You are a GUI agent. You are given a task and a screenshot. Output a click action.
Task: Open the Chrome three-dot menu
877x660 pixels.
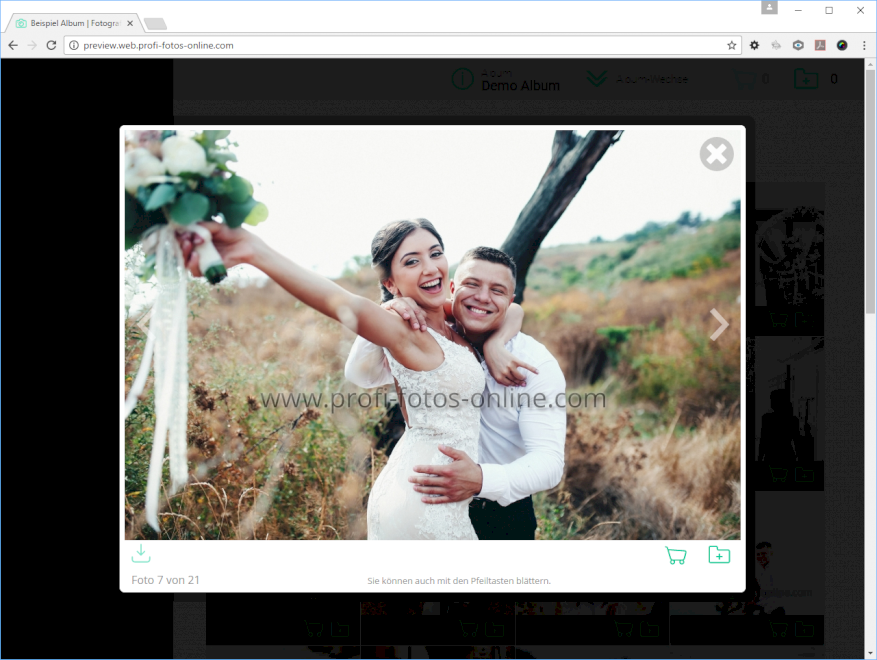[x=864, y=45]
